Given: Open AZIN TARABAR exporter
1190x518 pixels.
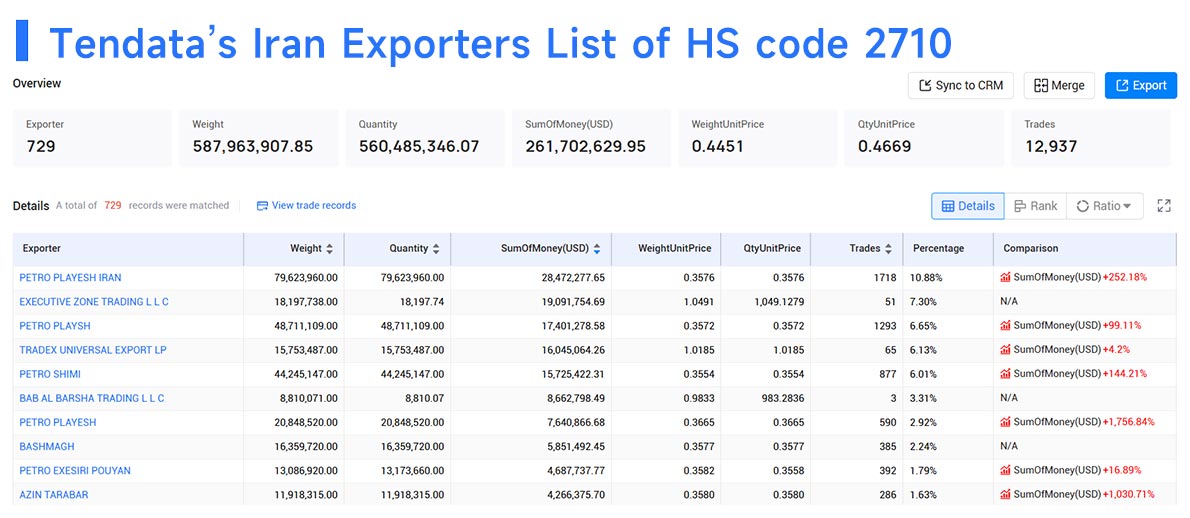Looking at the screenshot, I should point(54,495).
